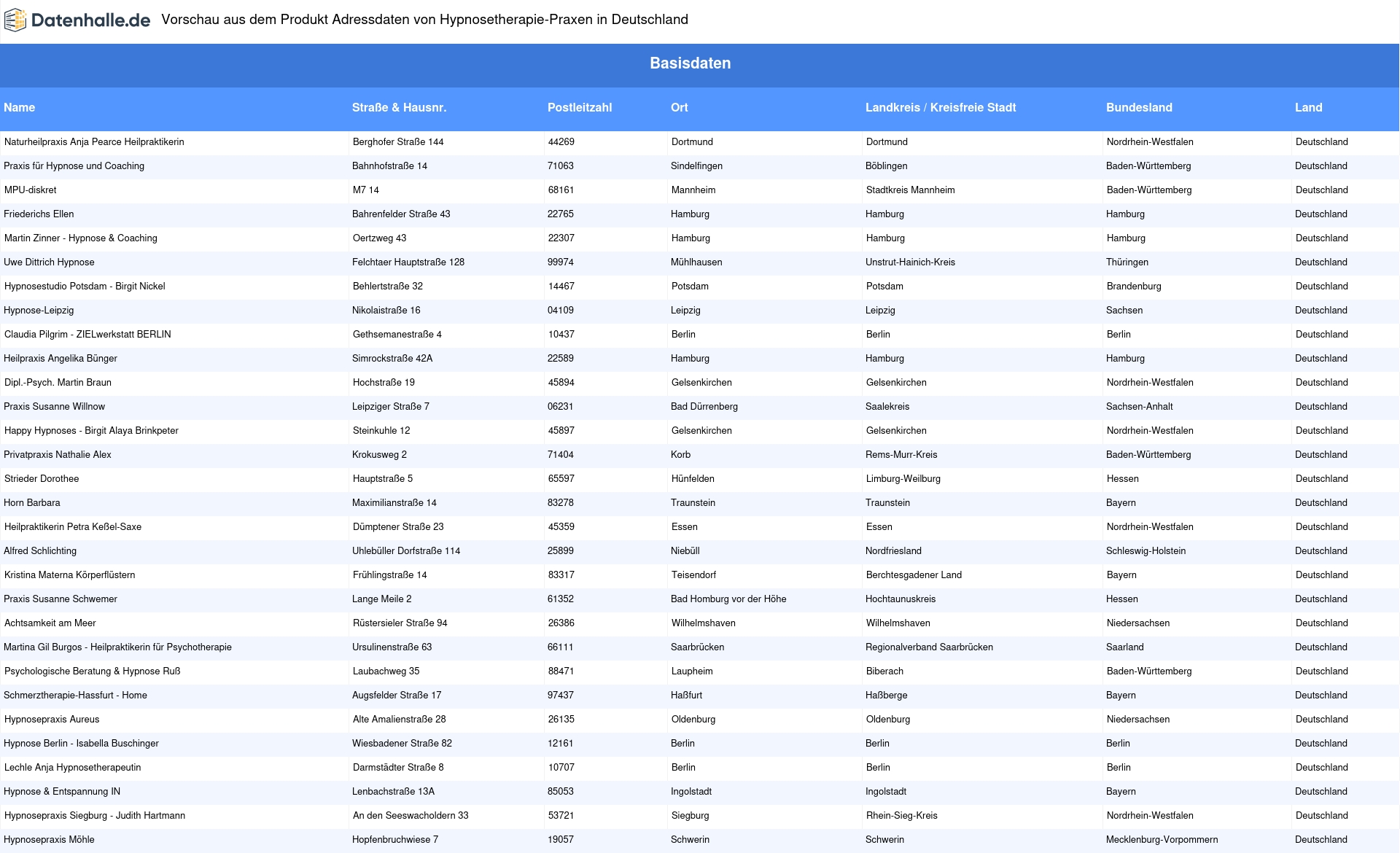Select Hypnosepraxis Möhle
Viewport: 1400px width, 853px height.
point(49,840)
